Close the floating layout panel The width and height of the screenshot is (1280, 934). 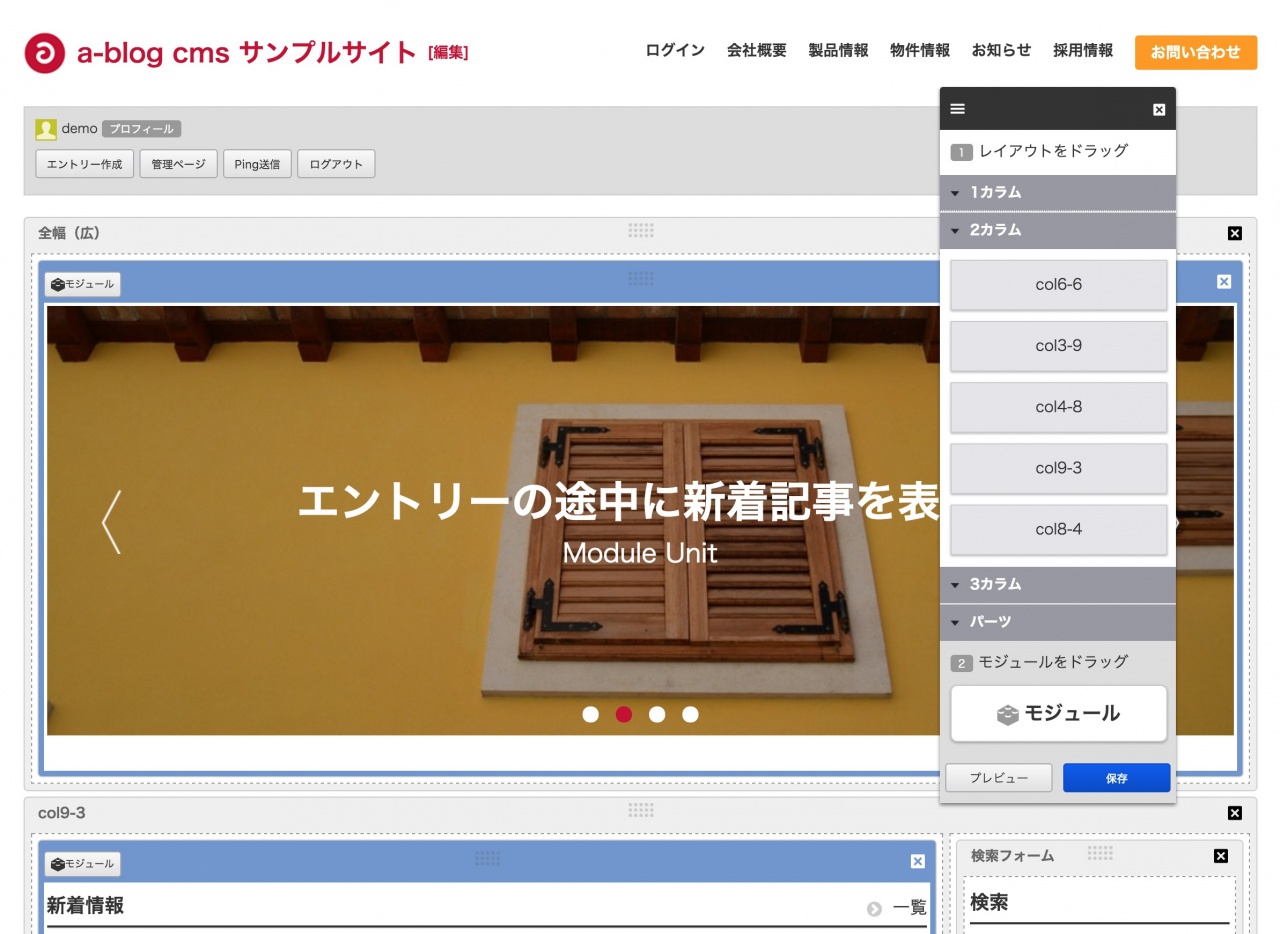(1159, 110)
